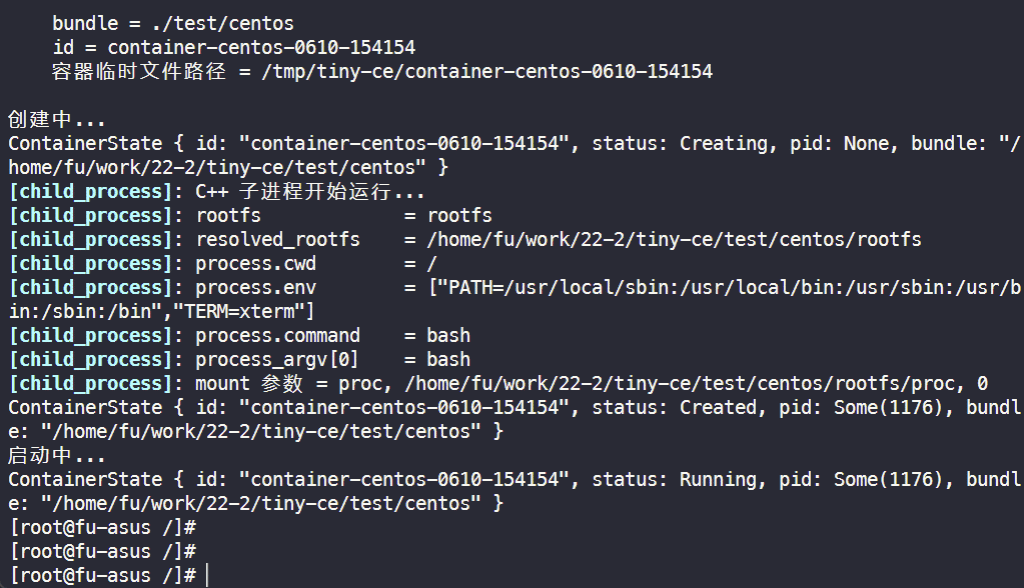Click the 创建中... status line
Viewport: 1024px width, 588px height.
tap(56, 120)
